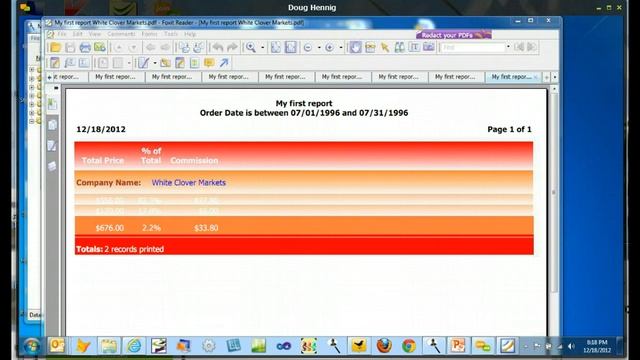The width and height of the screenshot is (640, 360).
Task: Select the Zoom magnifier tool
Action: coord(251,48)
